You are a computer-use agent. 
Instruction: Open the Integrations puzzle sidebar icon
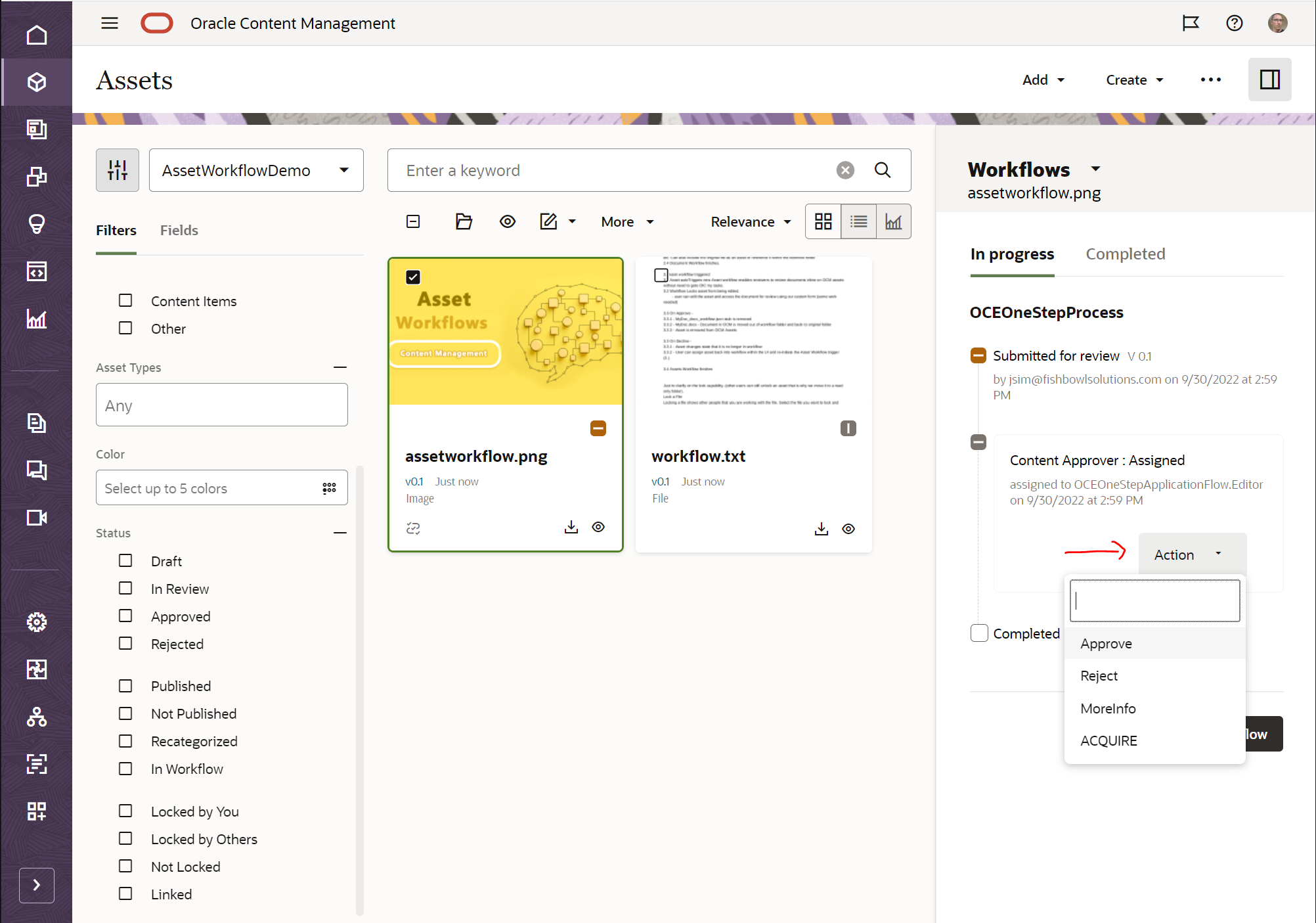[37, 669]
